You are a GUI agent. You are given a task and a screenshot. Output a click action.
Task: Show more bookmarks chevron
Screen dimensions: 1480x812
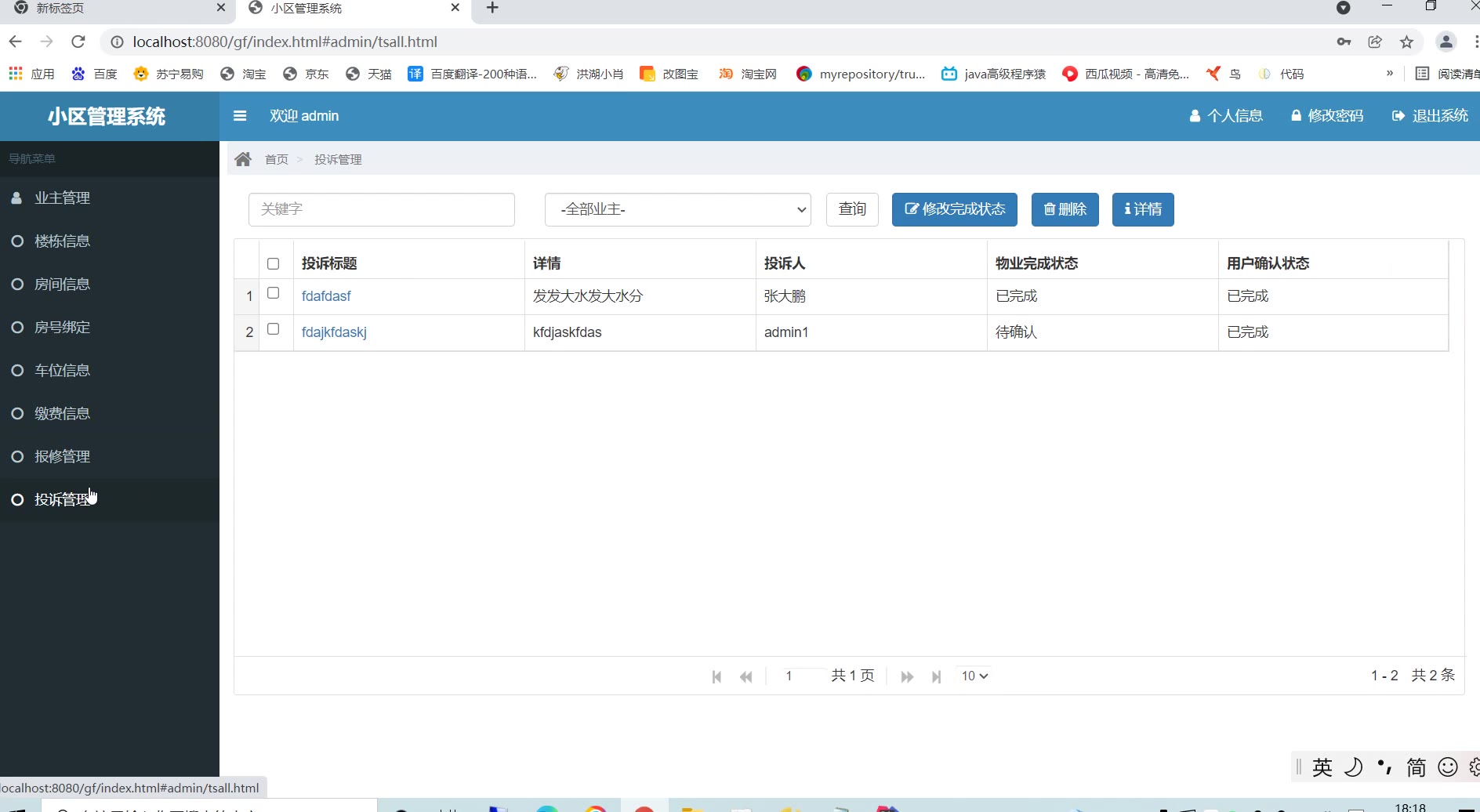pyautogui.click(x=1390, y=73)
